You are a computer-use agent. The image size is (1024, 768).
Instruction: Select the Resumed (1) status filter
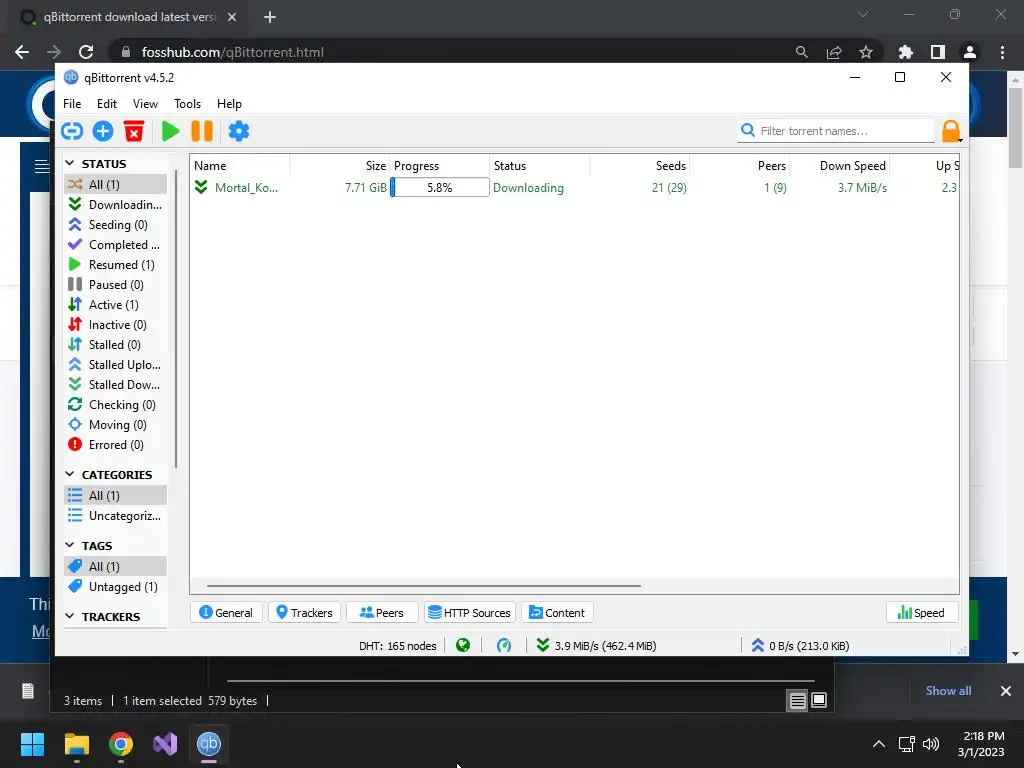point(116,265)
